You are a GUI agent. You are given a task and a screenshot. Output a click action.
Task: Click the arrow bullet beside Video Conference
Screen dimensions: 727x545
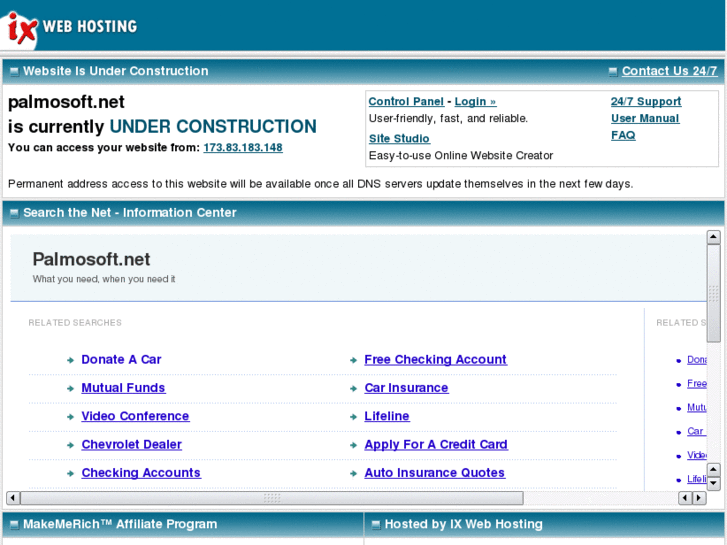(x=70, y=417)
